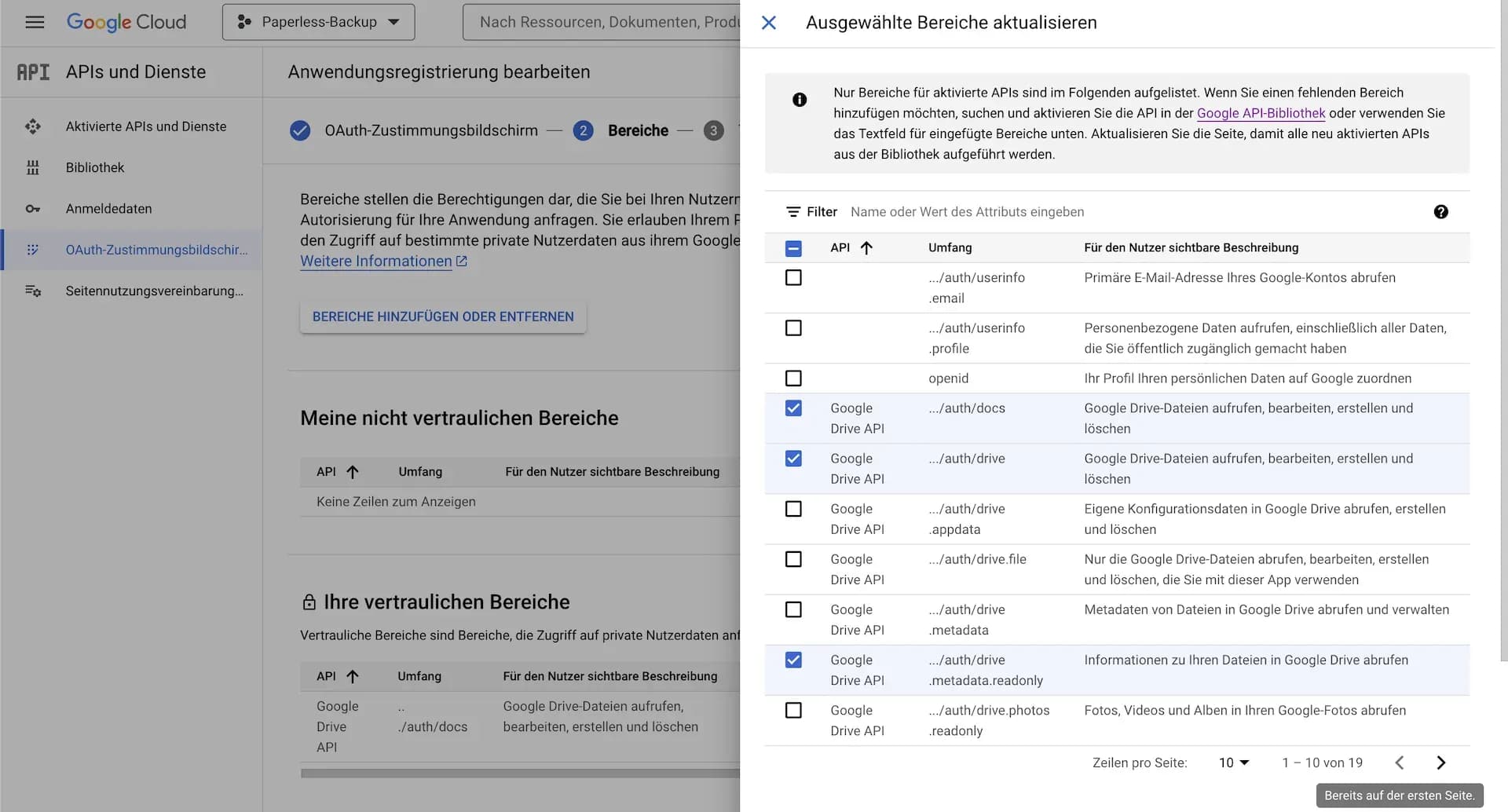
Task: Click the Seitennutzungsvereinbarung settings icon
Action: pos(33,291)
